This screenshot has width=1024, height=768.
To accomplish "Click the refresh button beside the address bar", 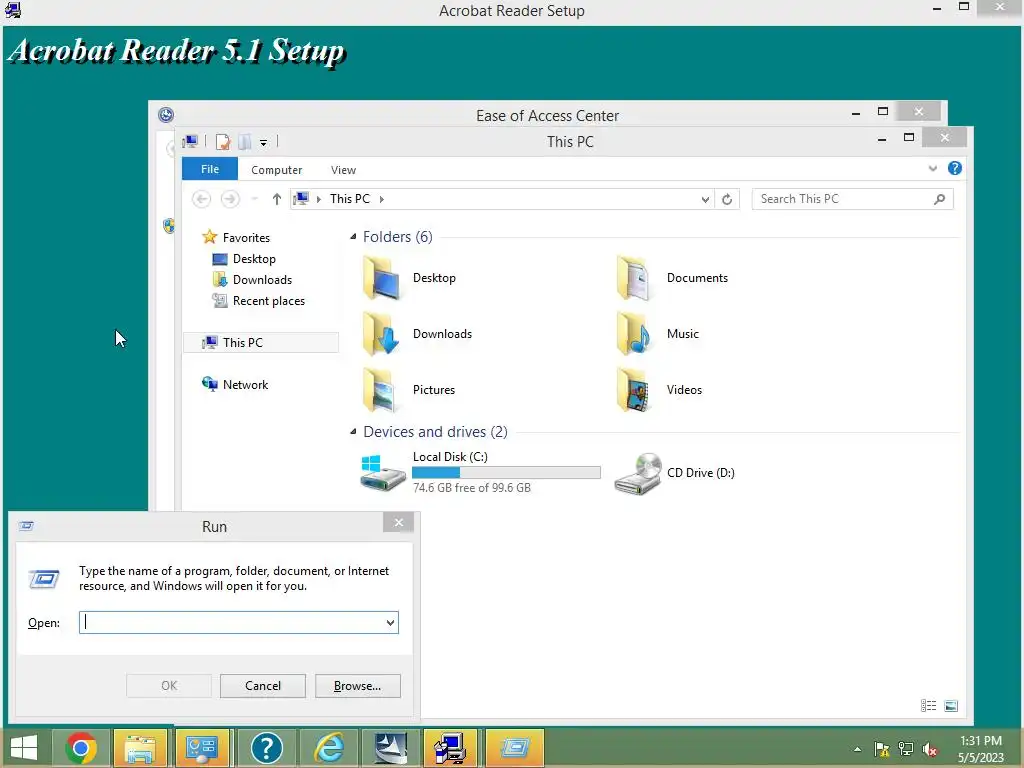I will [x=727, y=199].
